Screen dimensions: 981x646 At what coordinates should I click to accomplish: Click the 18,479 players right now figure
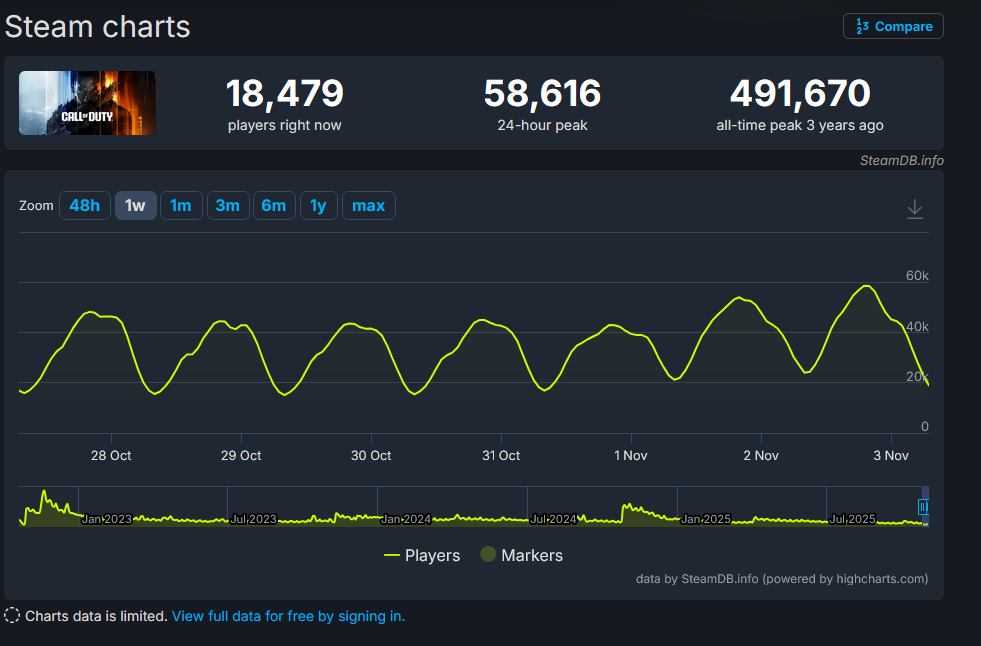[285, 93]
